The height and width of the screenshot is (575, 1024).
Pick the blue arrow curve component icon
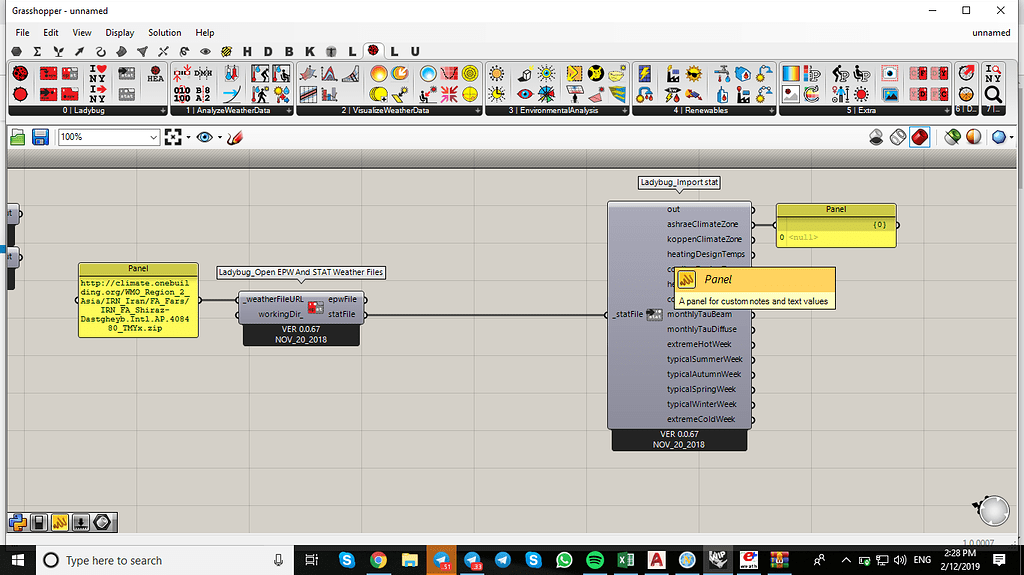[232, 94]
